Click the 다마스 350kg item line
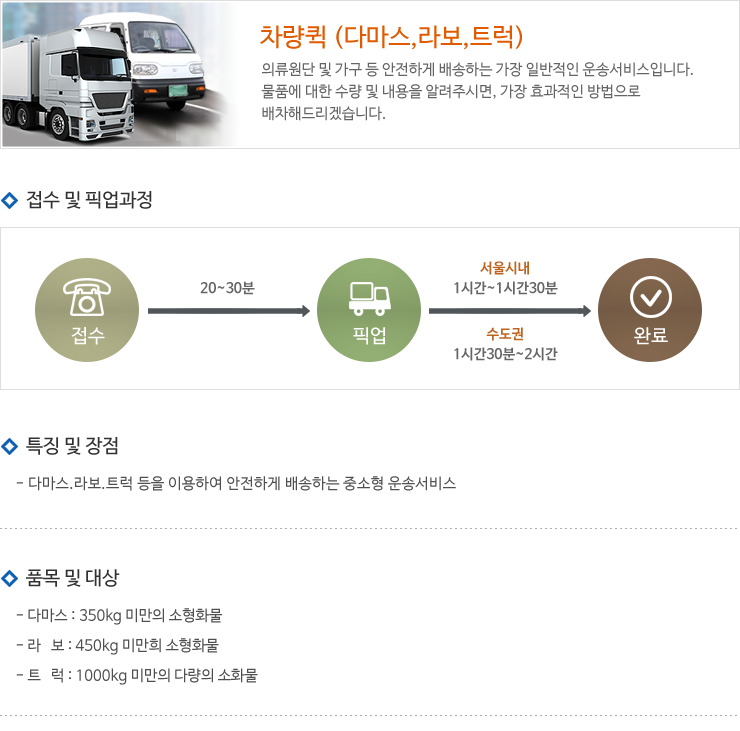The width and height of the screenshot is (740, 731). (x=119, y=615)
